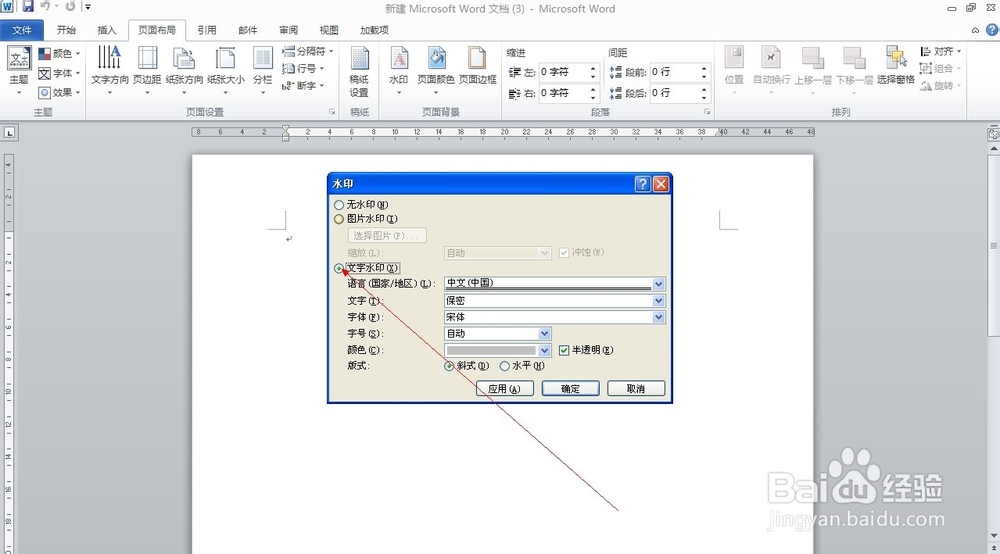Viewport: 1000px width, 554px height.
Task: Click 文字方向 text direction icon
Action: tap(110, 57)
